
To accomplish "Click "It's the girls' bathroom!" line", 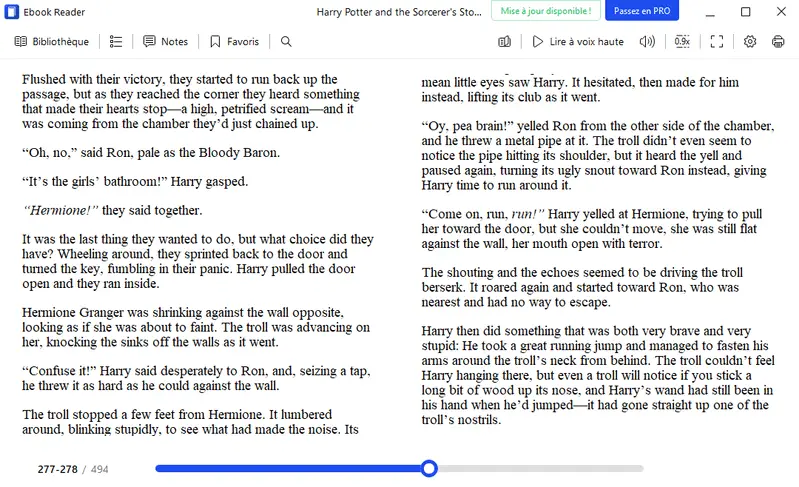I will (135, 181).
